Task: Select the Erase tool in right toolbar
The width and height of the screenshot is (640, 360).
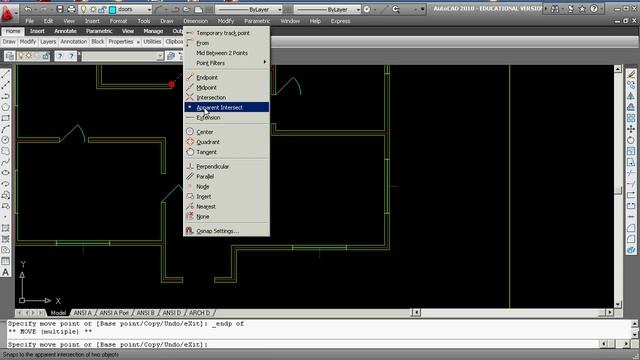Action: pos(631,74)
